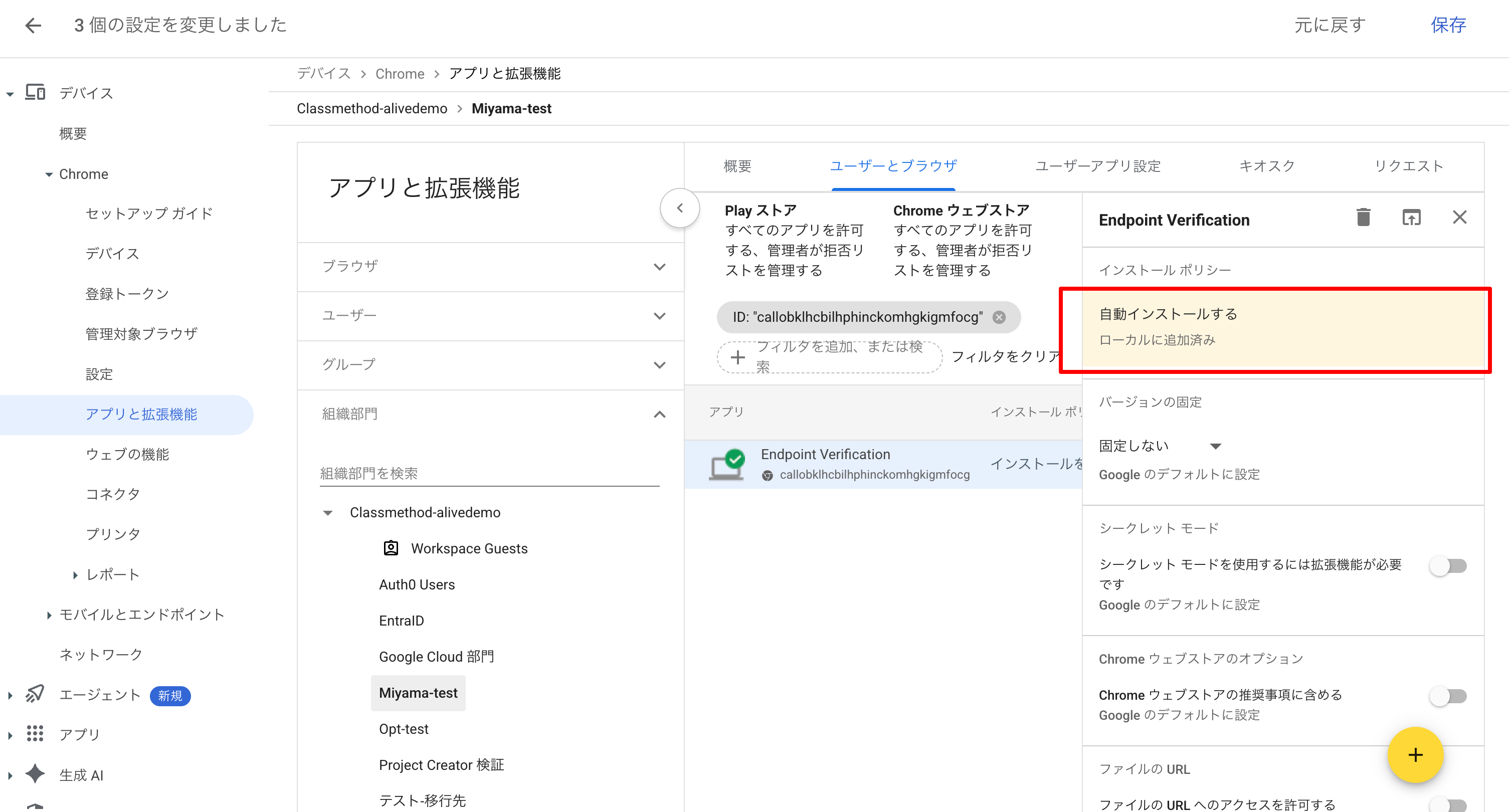Click the filter add or search field

pyautogui.click(x=830, y=357)
